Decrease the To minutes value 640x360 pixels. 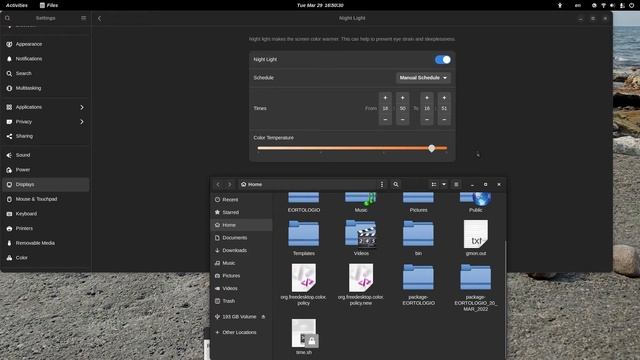tap(444, 120)
